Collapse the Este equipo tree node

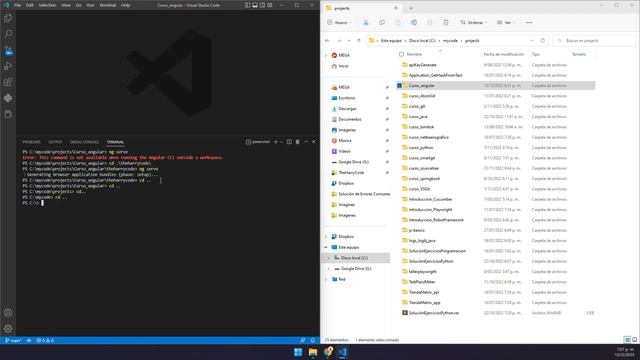326,247
